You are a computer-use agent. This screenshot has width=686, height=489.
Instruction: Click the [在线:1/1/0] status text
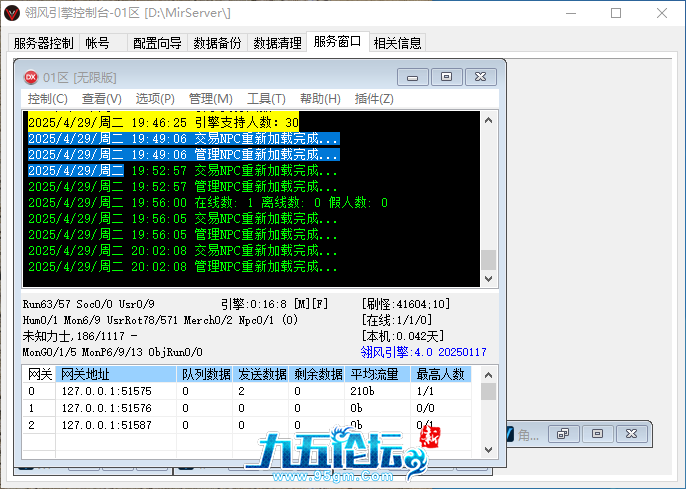coord(396,320)
